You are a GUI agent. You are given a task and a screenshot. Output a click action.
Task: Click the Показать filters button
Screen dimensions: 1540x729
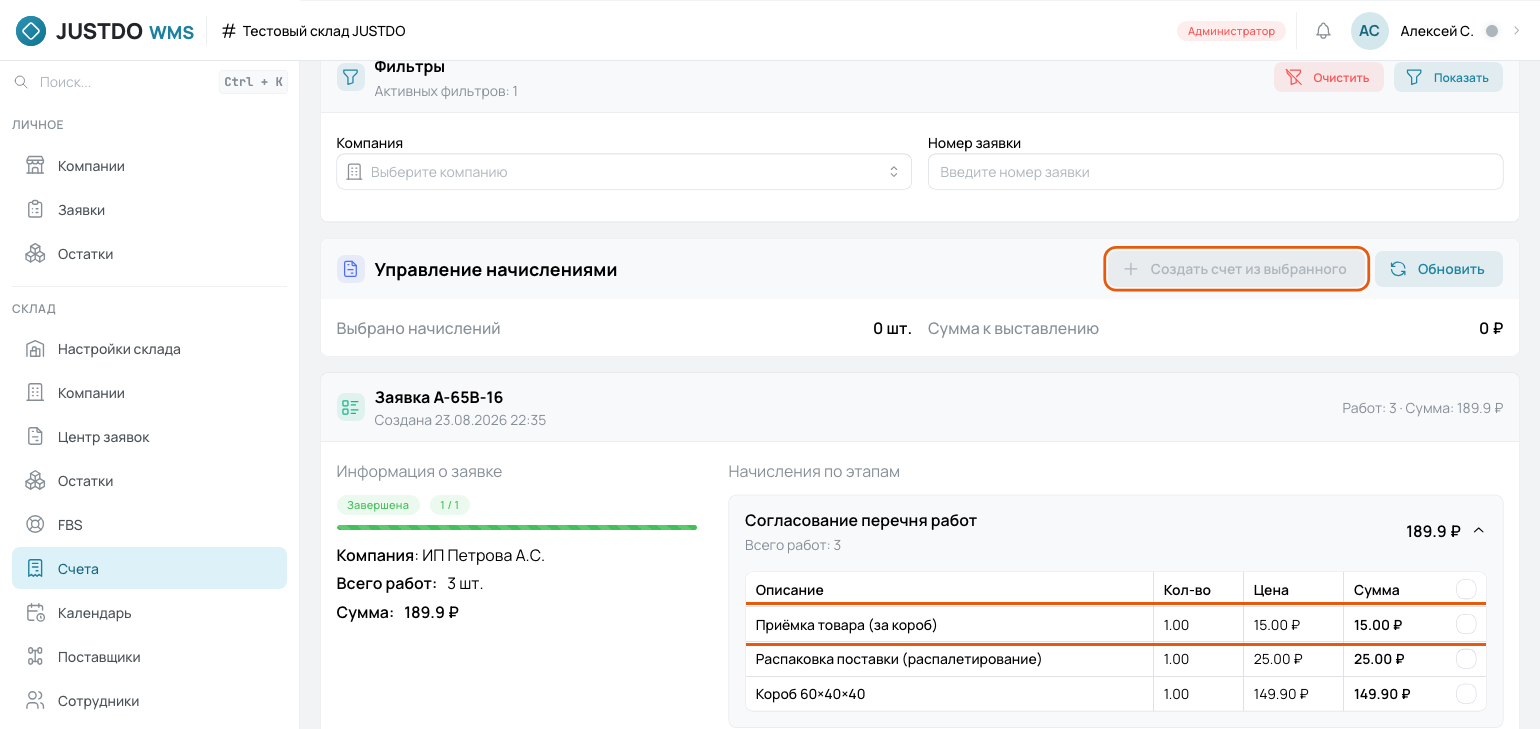[1448, 77]
